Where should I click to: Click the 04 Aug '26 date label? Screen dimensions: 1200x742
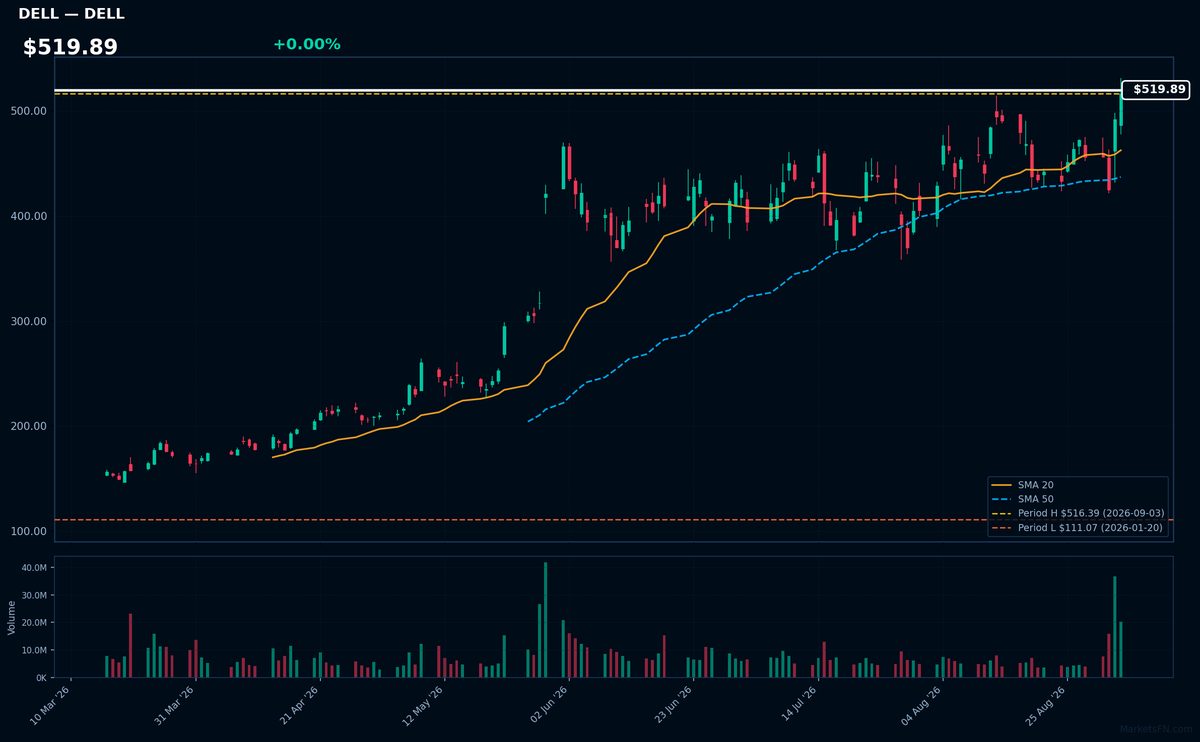922,705
